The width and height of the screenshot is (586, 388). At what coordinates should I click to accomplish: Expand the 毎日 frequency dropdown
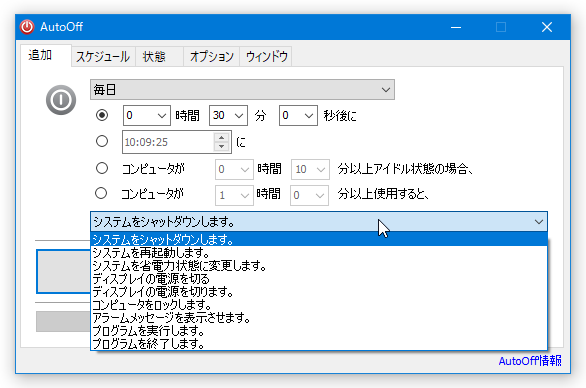(x=242, y=89)
